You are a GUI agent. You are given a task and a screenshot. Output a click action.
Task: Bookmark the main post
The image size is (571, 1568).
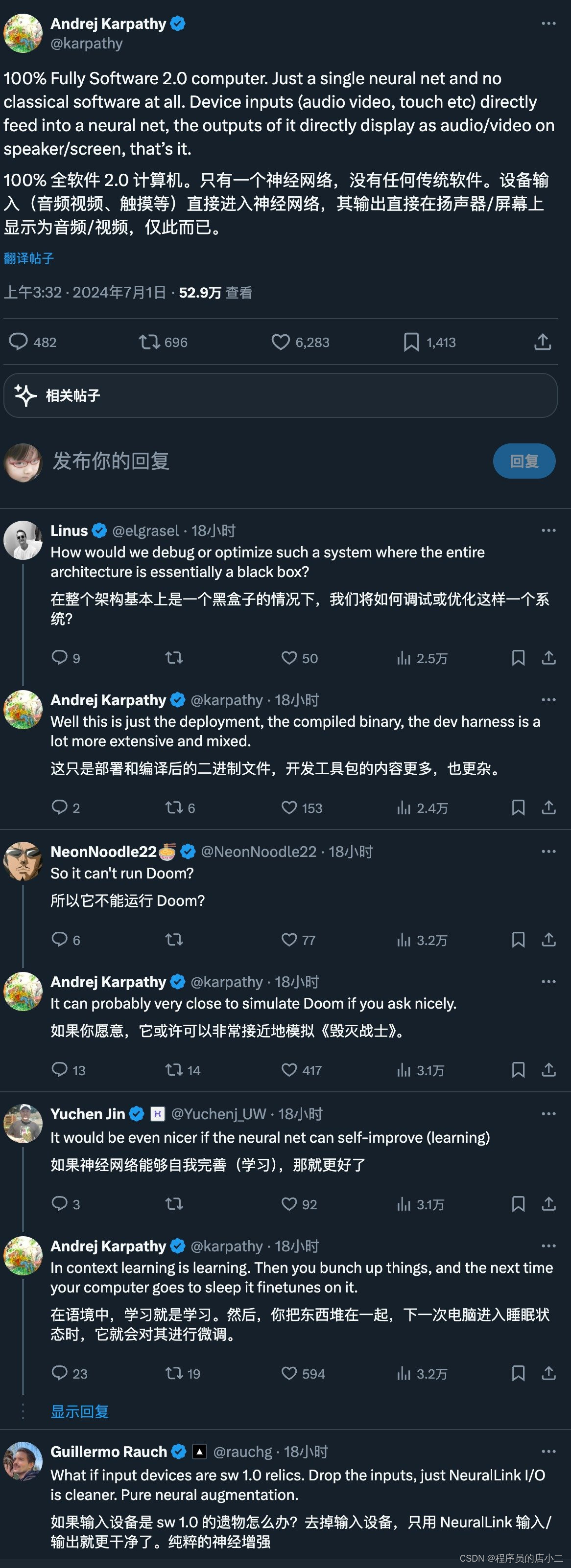pyautogui.click(x=411, y=342)
